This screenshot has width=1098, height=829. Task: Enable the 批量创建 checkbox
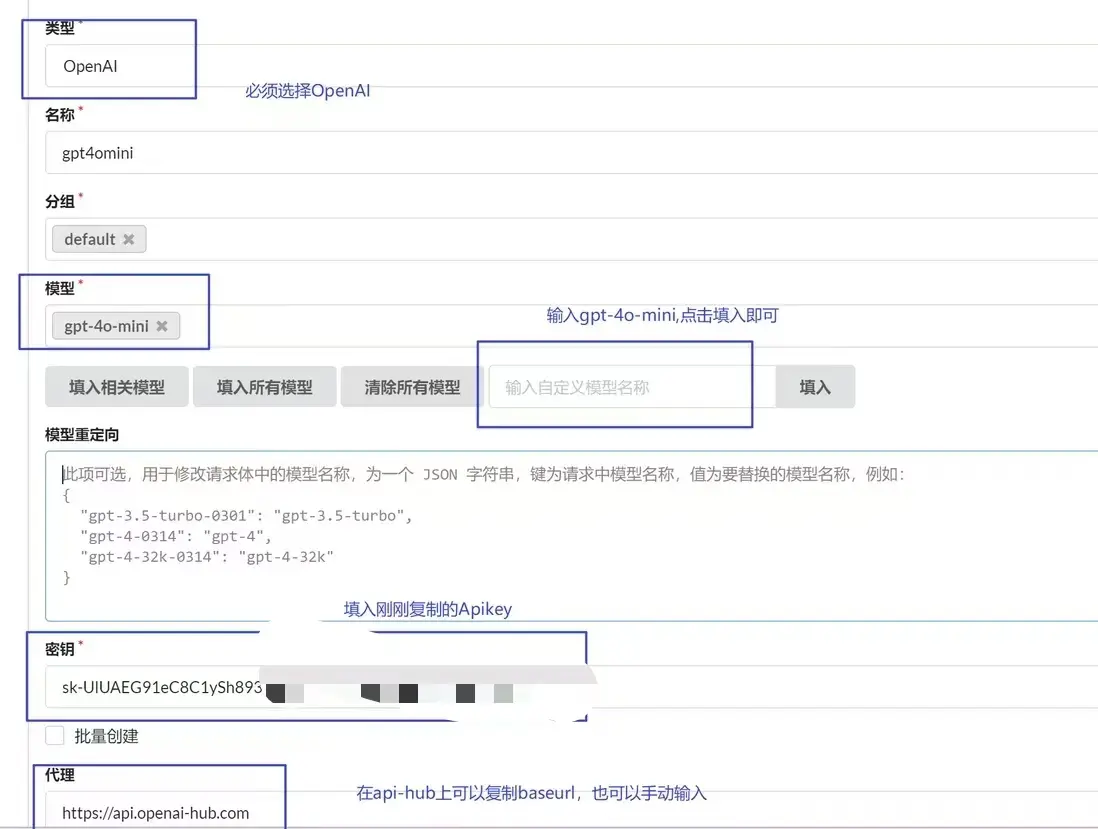(x=55, y=736)
